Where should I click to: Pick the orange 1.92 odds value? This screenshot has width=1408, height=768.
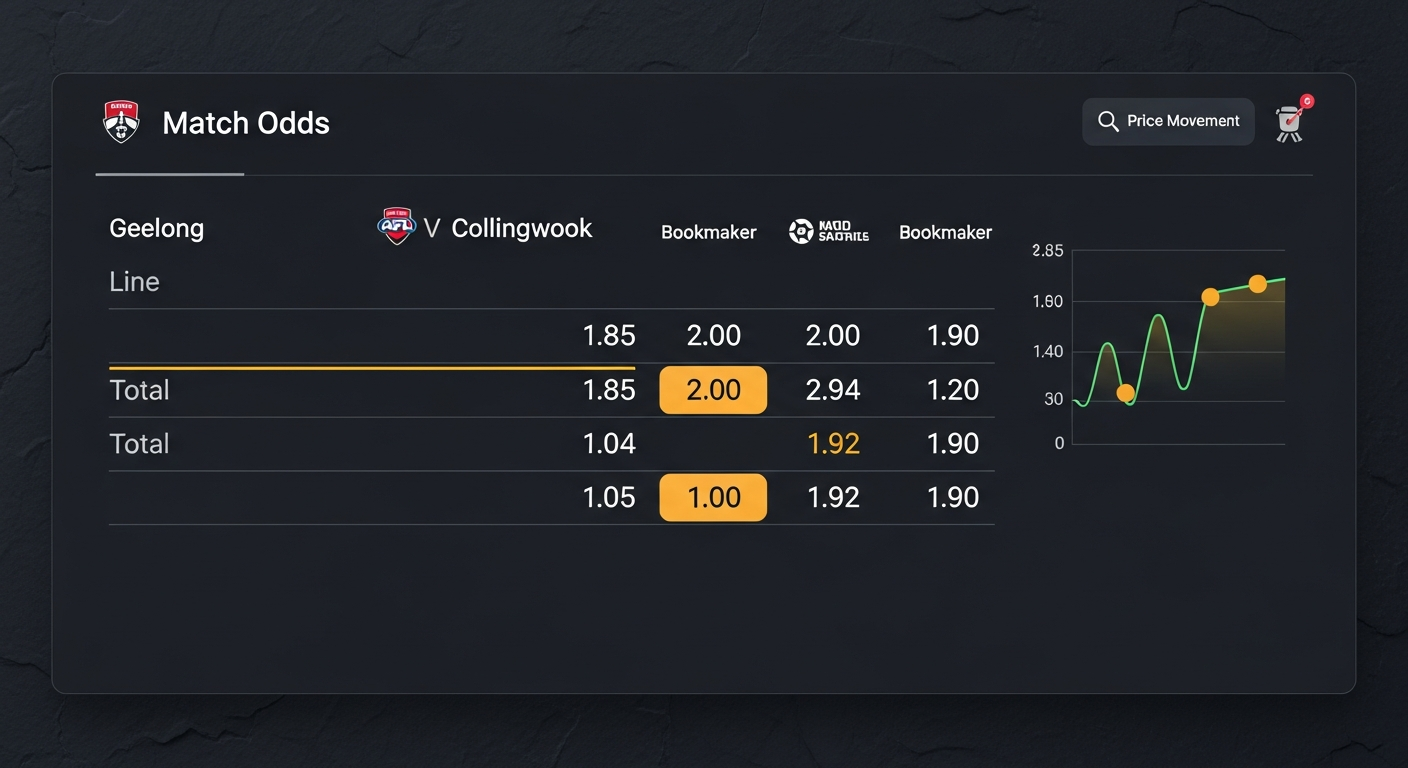pos(832,444)
